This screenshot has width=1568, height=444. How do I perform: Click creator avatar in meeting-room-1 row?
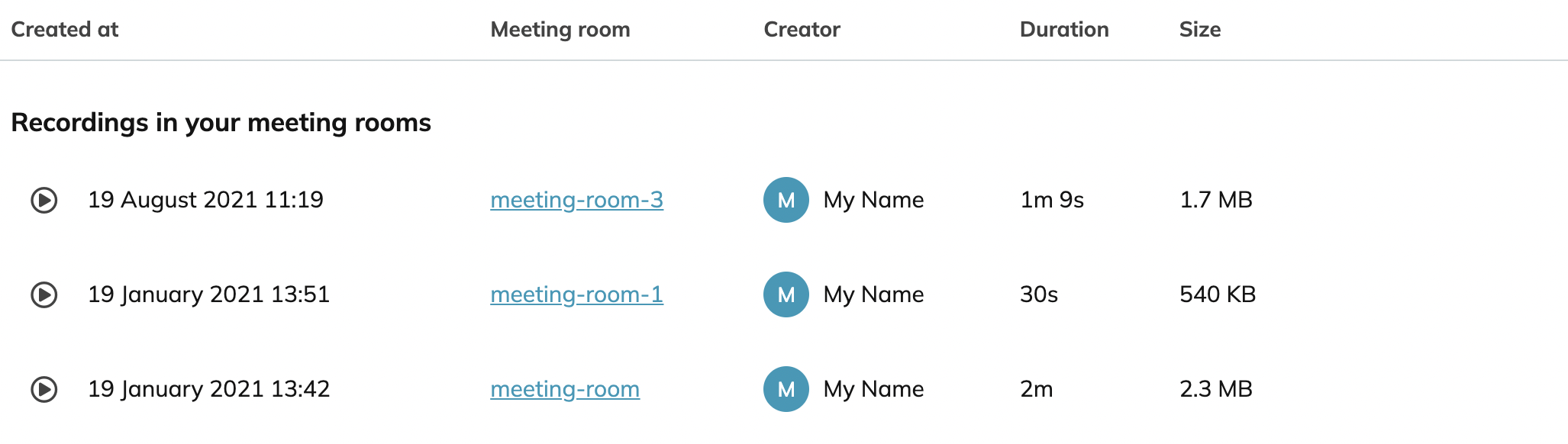pyautogui.click(x=786, y=294)
